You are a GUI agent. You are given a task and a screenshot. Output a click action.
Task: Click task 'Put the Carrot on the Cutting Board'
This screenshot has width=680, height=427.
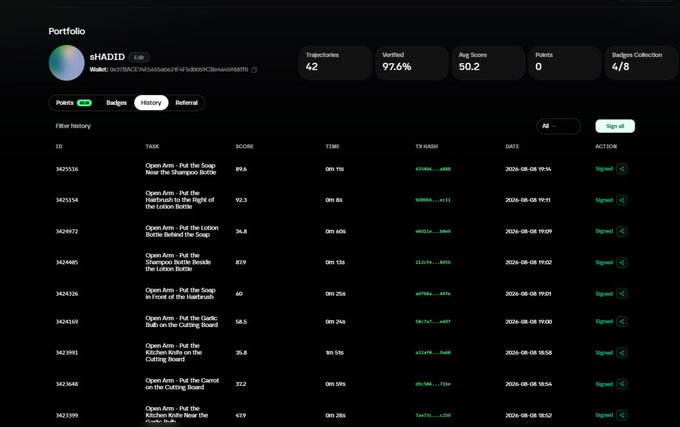[182, 384]
